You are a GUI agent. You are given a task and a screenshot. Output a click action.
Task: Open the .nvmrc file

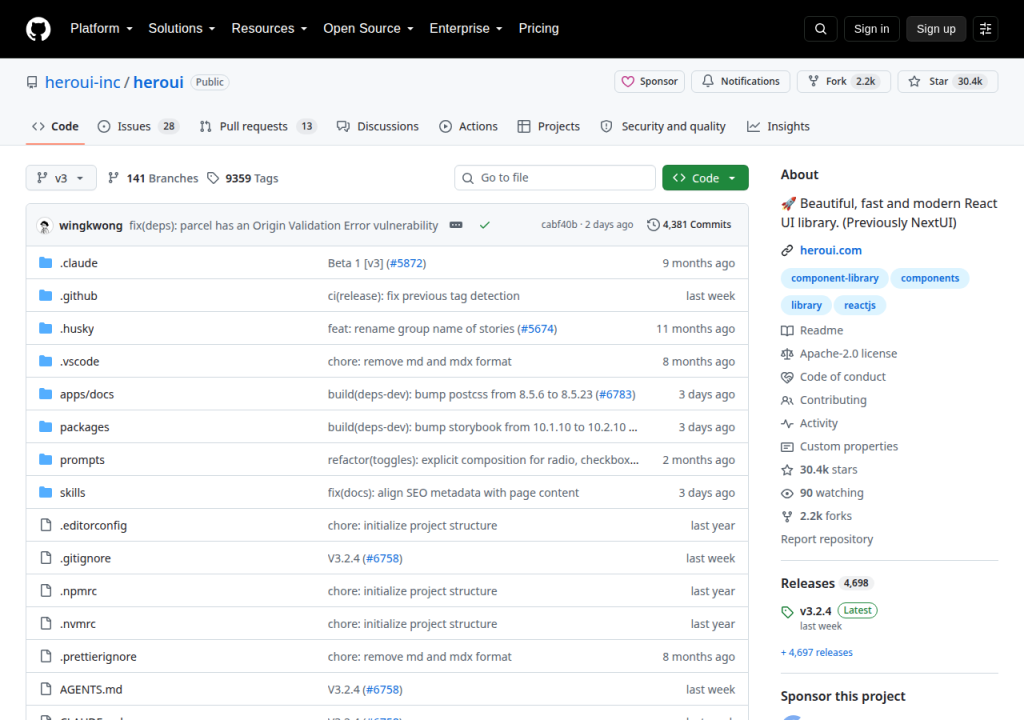tap(78, 624)
